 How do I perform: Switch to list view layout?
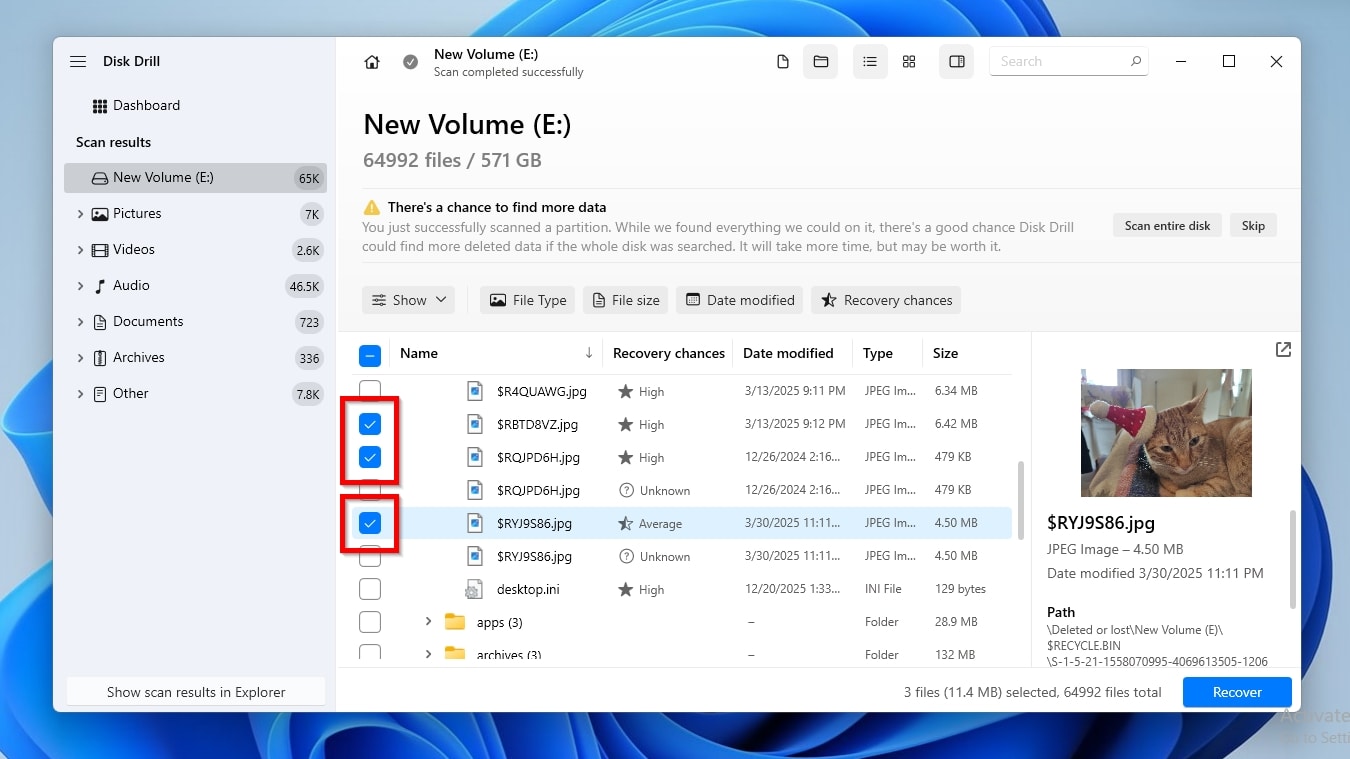(869, 61)
